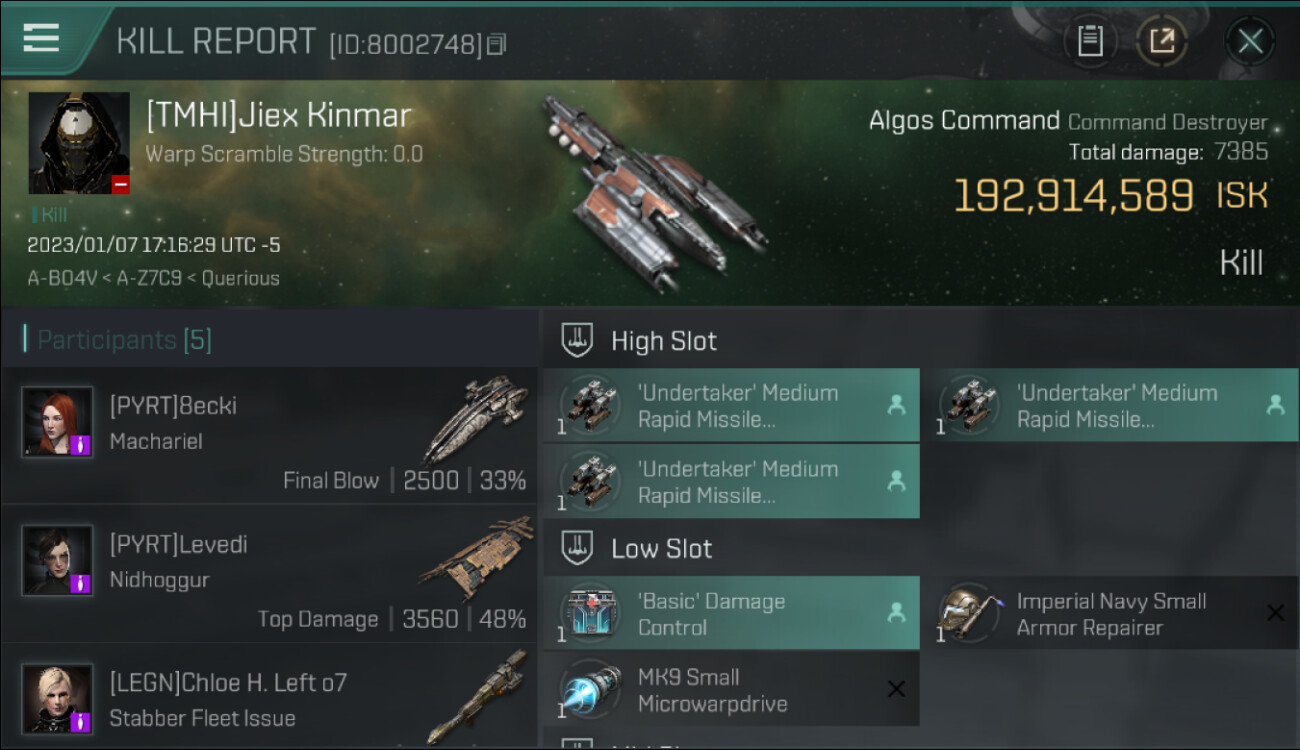Open the Participants [5] header
The image size is (1300, 750).
(x=118, y=340)
